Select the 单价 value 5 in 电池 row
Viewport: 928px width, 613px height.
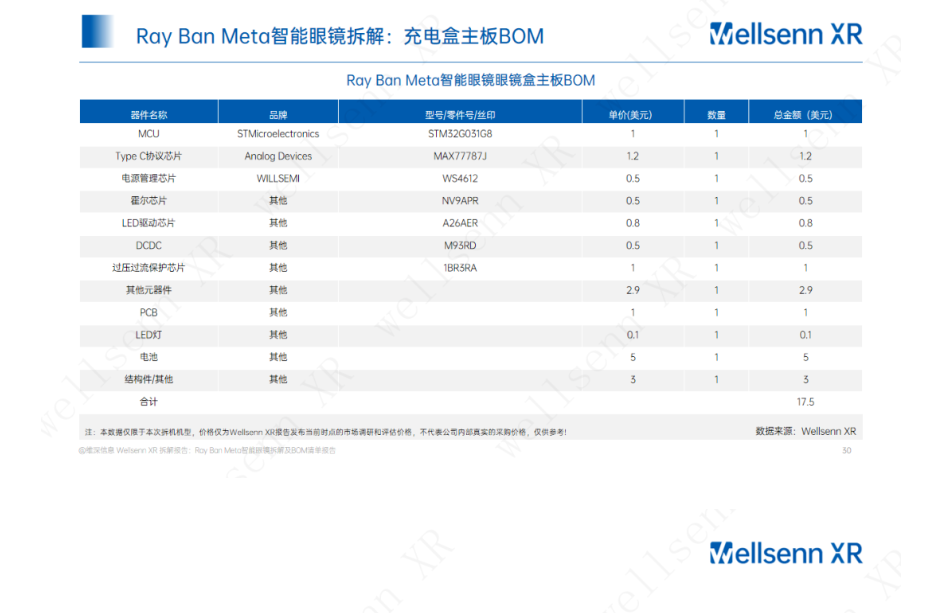pyautogui.click(x=633, y=357)
